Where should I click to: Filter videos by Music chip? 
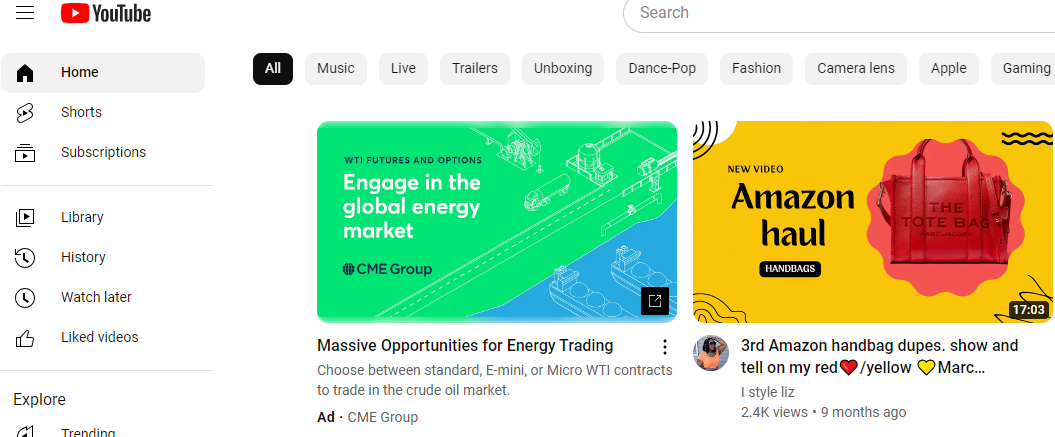pyautogui.click(x=336, y=68)
